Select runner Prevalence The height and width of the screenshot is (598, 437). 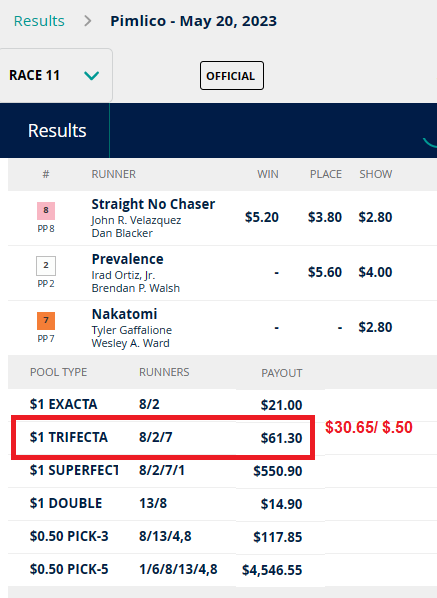coord(127,259)
